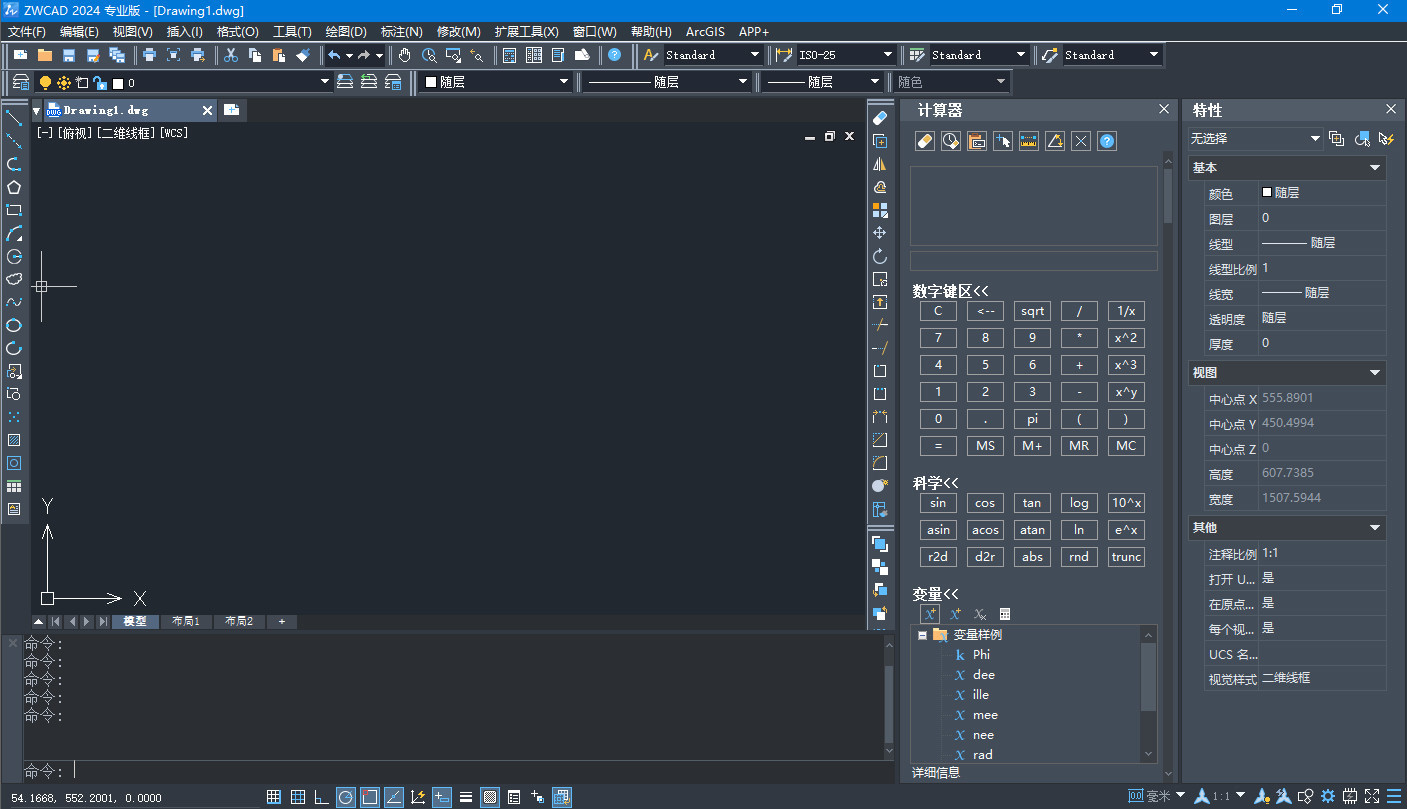Click the Cut scissors icon
This screenshot has width=1407, height=809.
[x=231, y=55]
